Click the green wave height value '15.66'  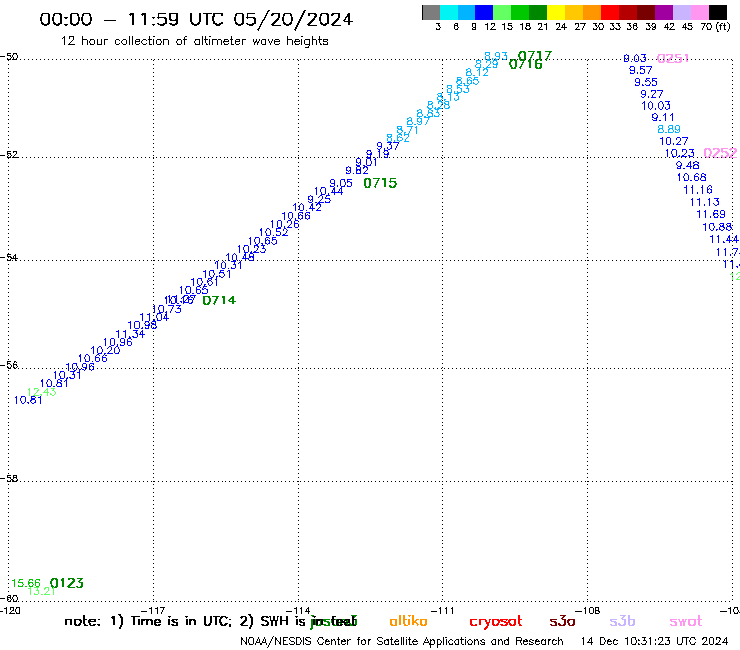tap(26, 583)
